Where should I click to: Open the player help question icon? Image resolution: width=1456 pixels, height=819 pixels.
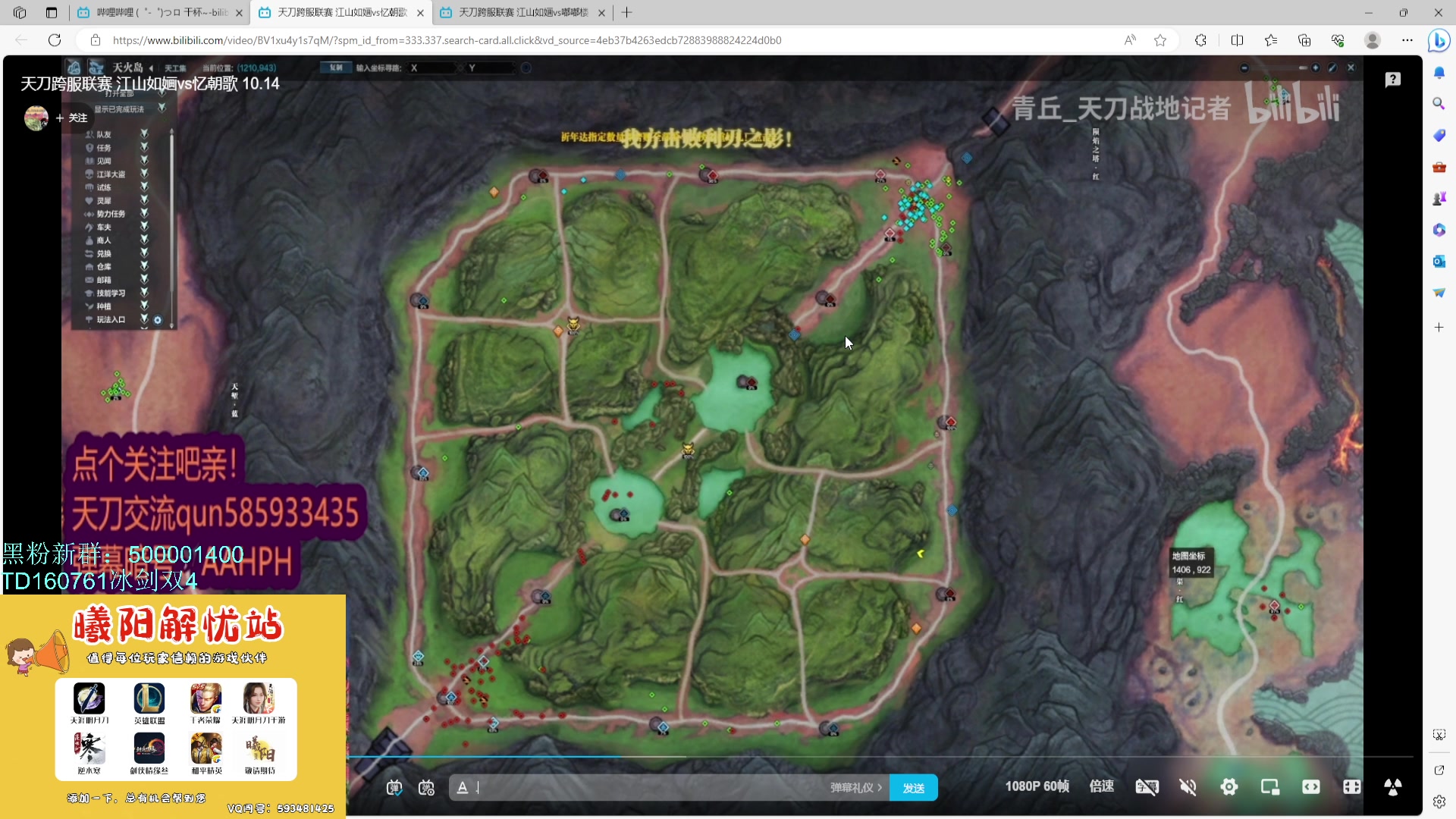[x=1392, y=80]
